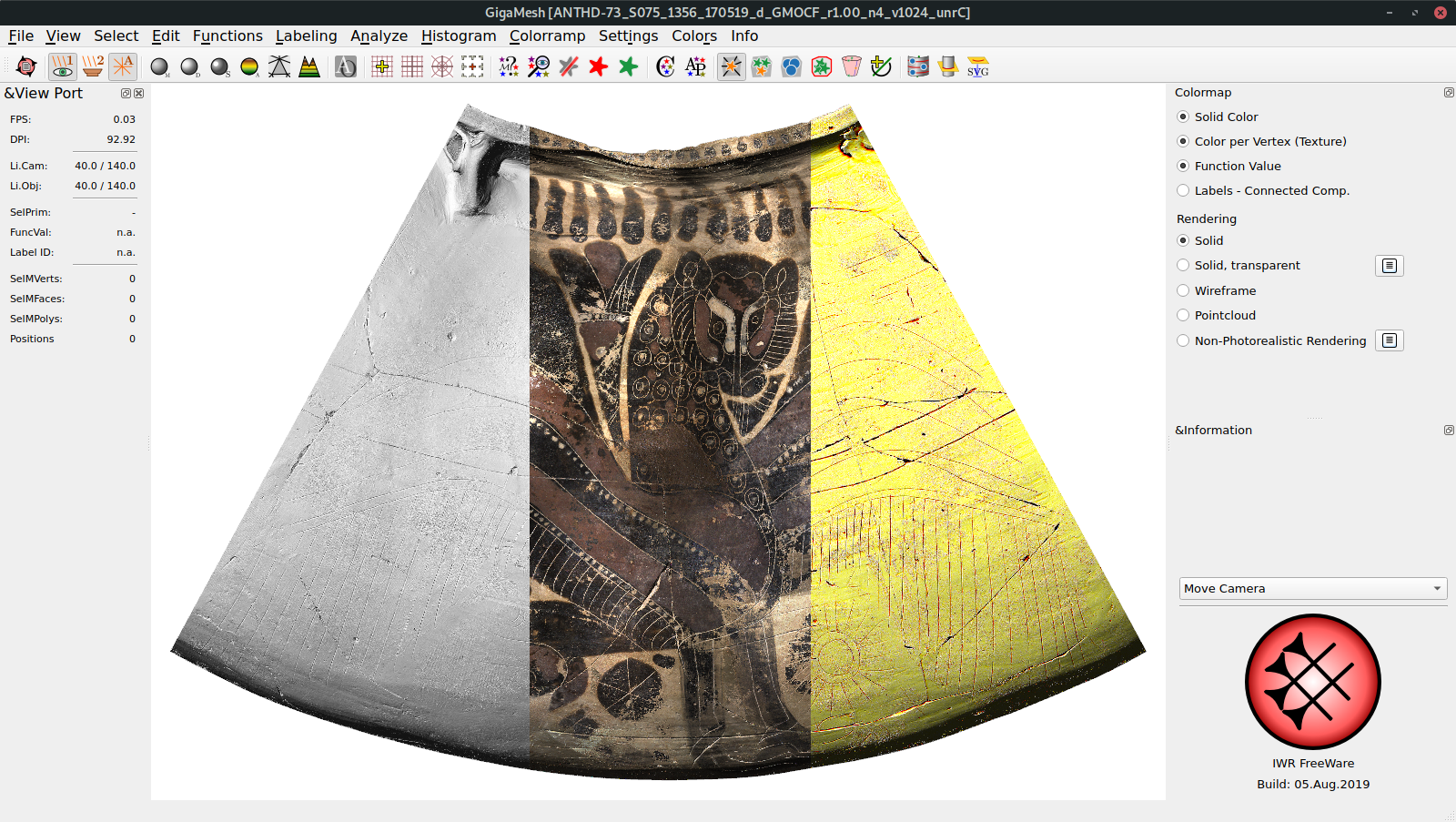Open the View menu
1456x822 pixels.
pos(63,36)
